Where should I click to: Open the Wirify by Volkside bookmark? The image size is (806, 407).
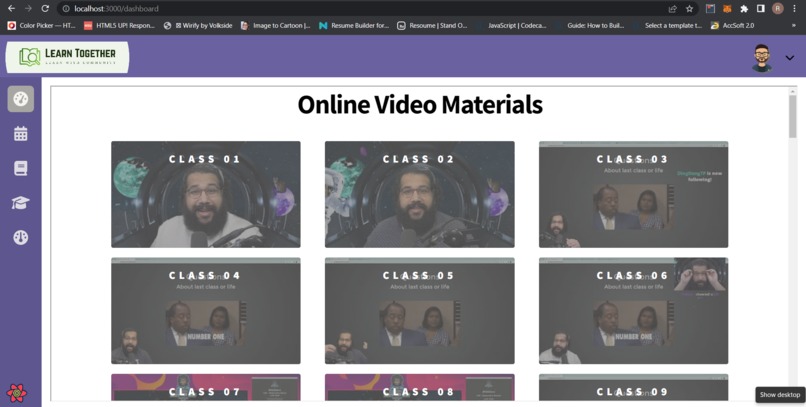point(198,25)
